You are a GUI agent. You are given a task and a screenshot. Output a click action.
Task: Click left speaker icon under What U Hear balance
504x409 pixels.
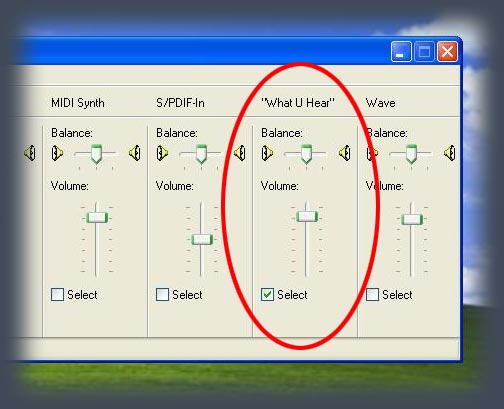click(x=267, y=153)
